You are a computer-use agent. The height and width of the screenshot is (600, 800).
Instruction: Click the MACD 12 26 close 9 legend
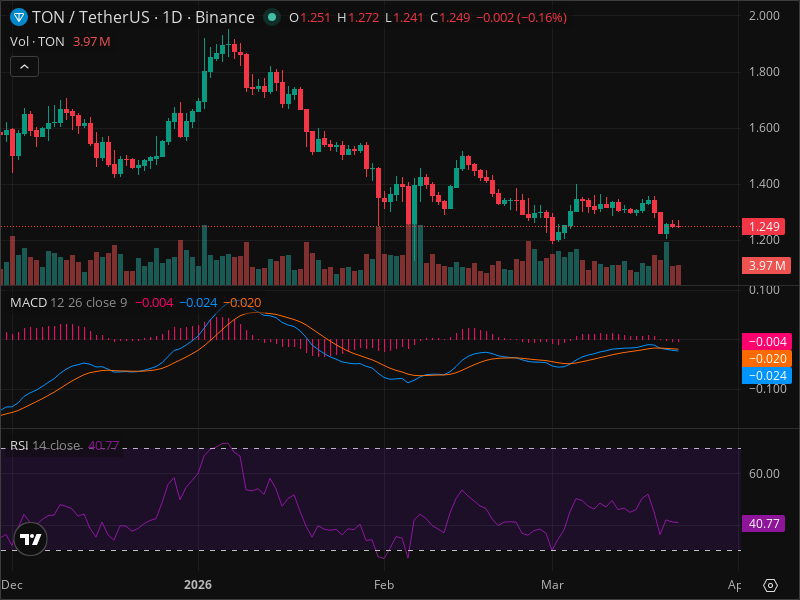pos(68,303)
